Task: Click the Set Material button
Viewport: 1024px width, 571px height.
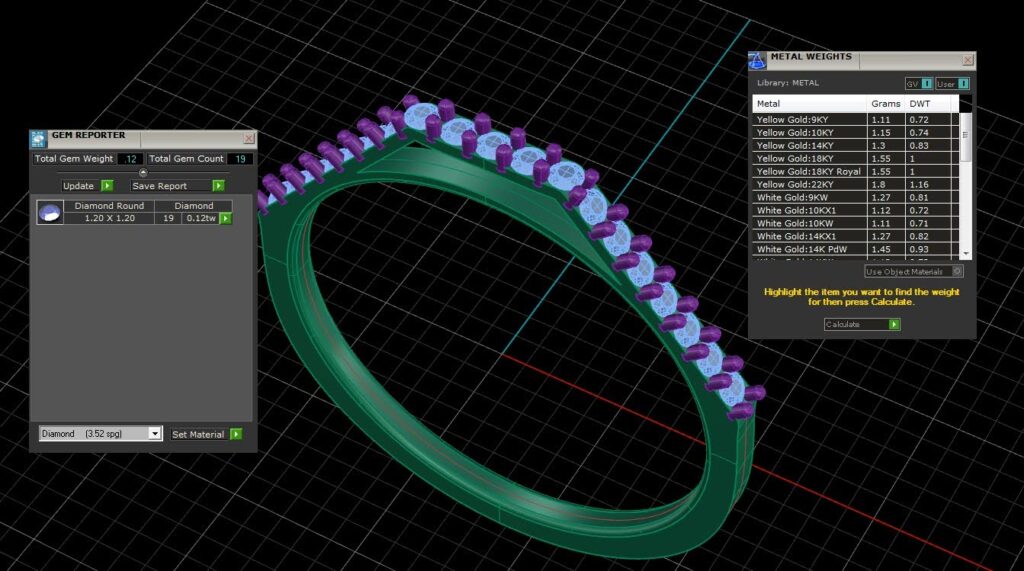Action: click(206, 434)
